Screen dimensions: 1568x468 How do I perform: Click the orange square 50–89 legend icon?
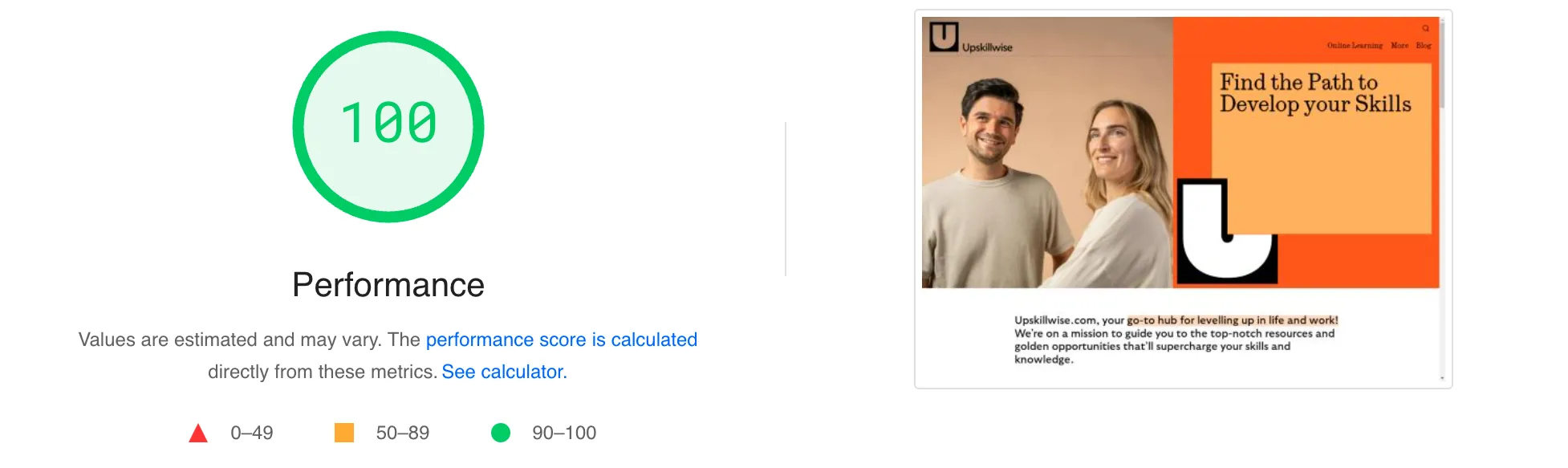344,433
